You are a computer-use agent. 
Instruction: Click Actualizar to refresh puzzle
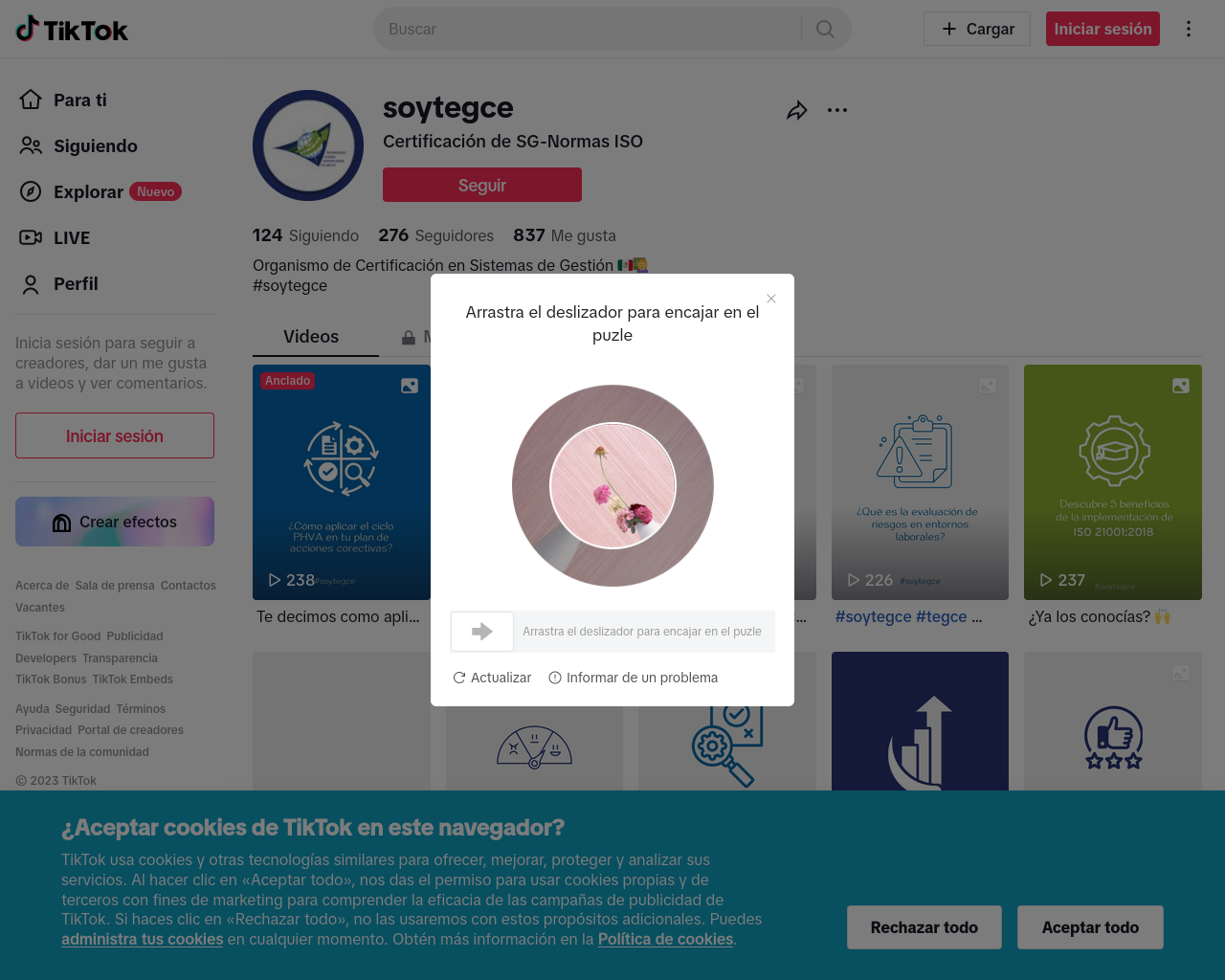492,678
